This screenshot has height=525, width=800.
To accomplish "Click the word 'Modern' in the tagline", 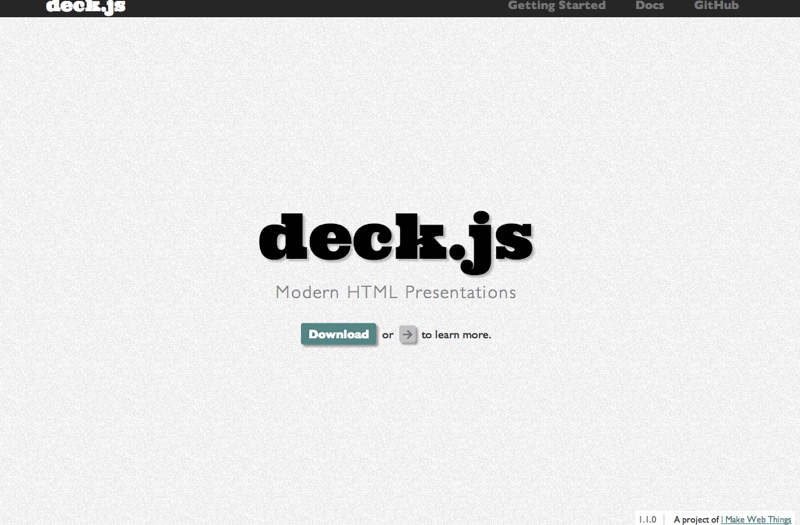I will (307, 293).
